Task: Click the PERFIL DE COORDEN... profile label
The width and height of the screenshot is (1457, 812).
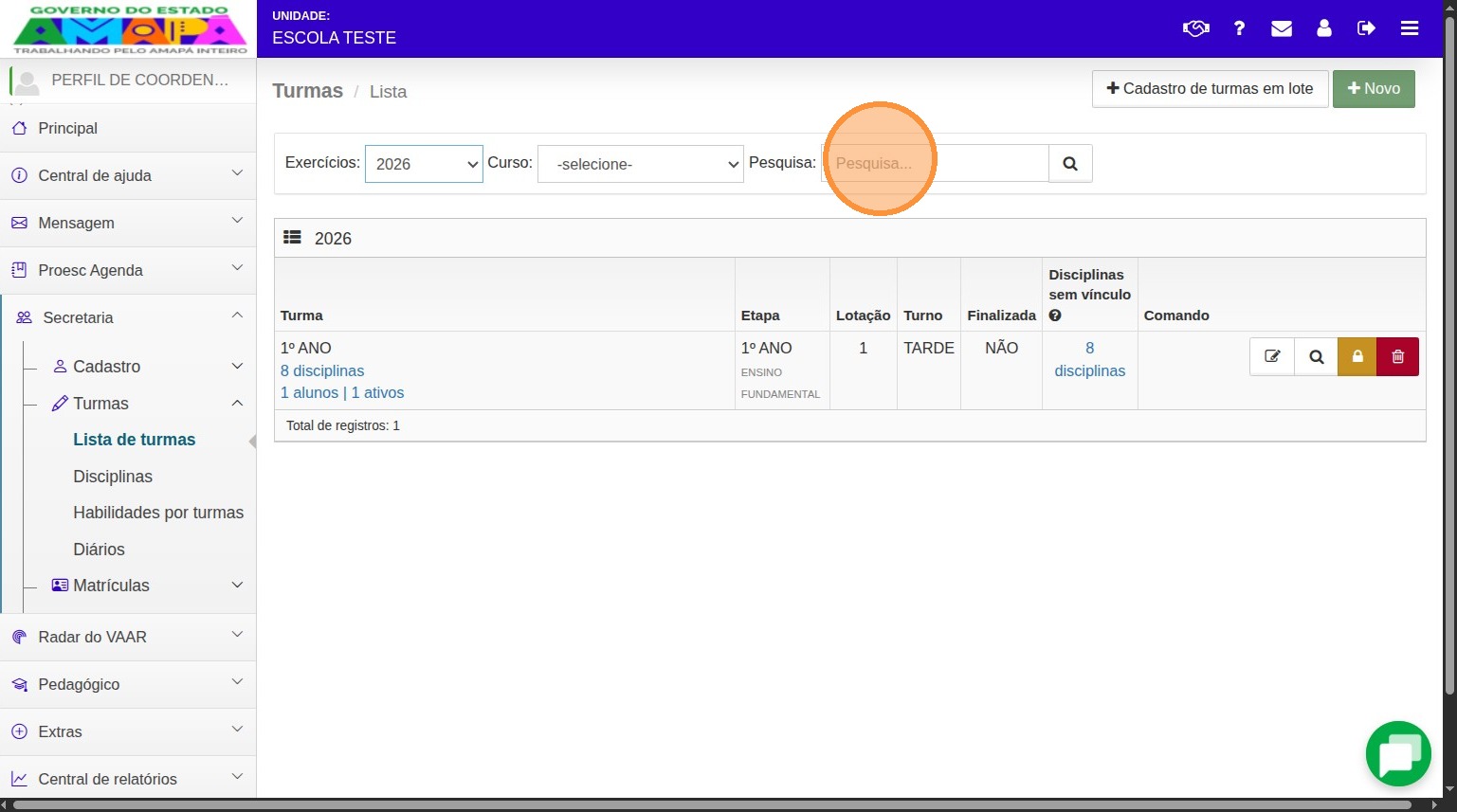Action: click(x=140, y=80)
